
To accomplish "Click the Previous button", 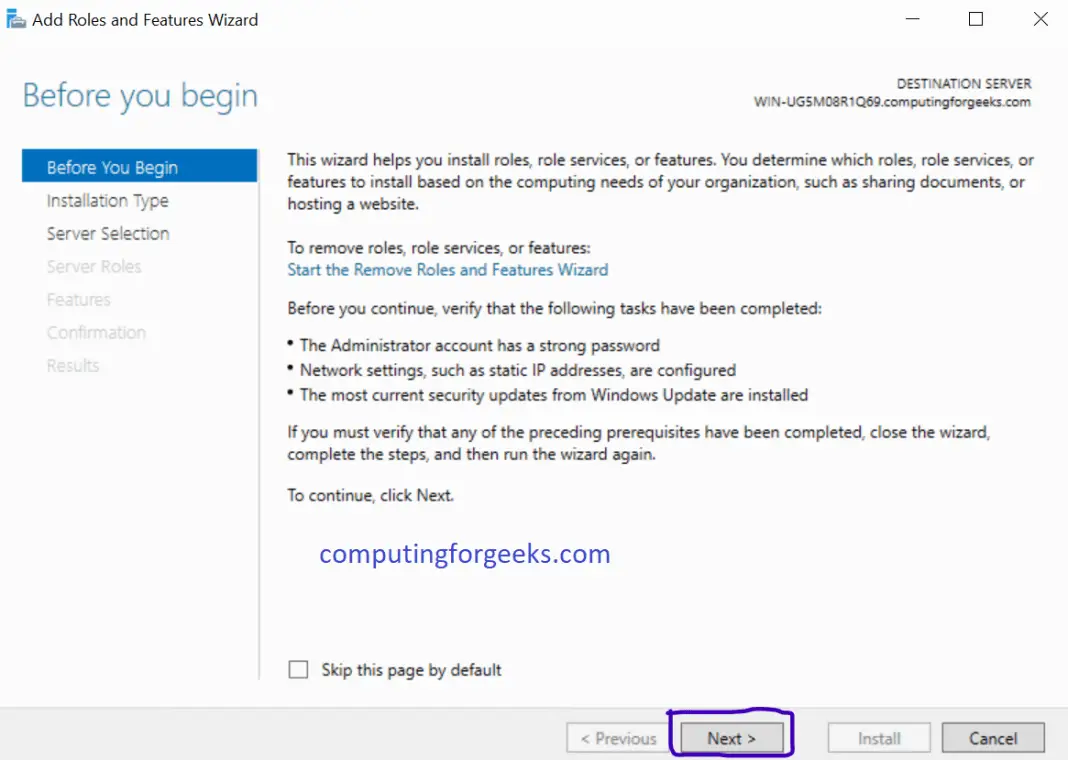I will point(618,737).
